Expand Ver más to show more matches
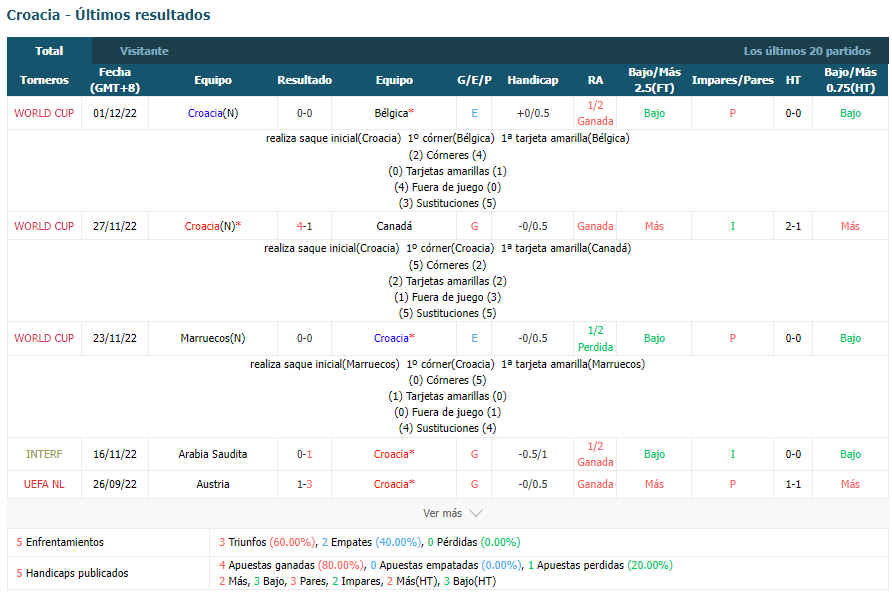The width and height of the screenshot is (892, 593). click(452, 513)
